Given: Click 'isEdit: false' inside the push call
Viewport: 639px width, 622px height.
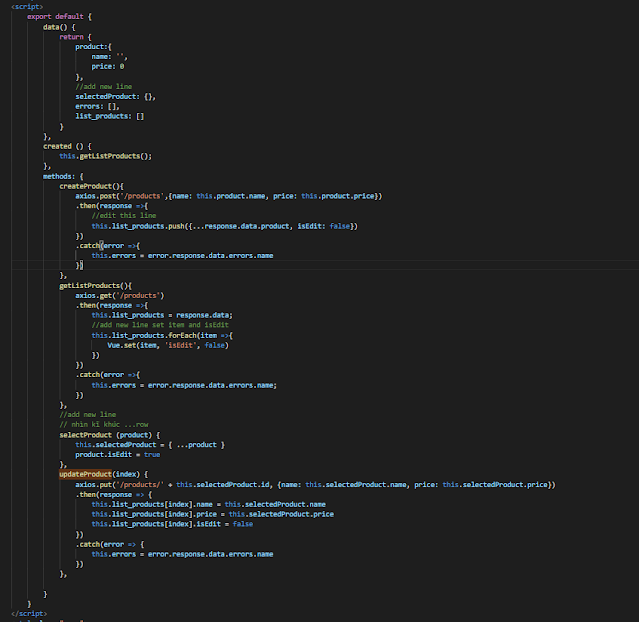Looking at the screenshot, I should [x=324, y=226].
